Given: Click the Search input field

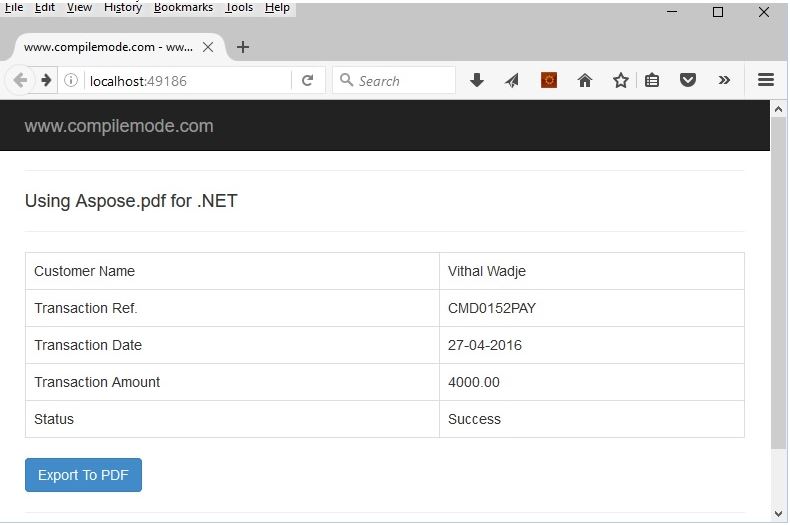Looking at the screenshot, I should click(x=394, y=80).
